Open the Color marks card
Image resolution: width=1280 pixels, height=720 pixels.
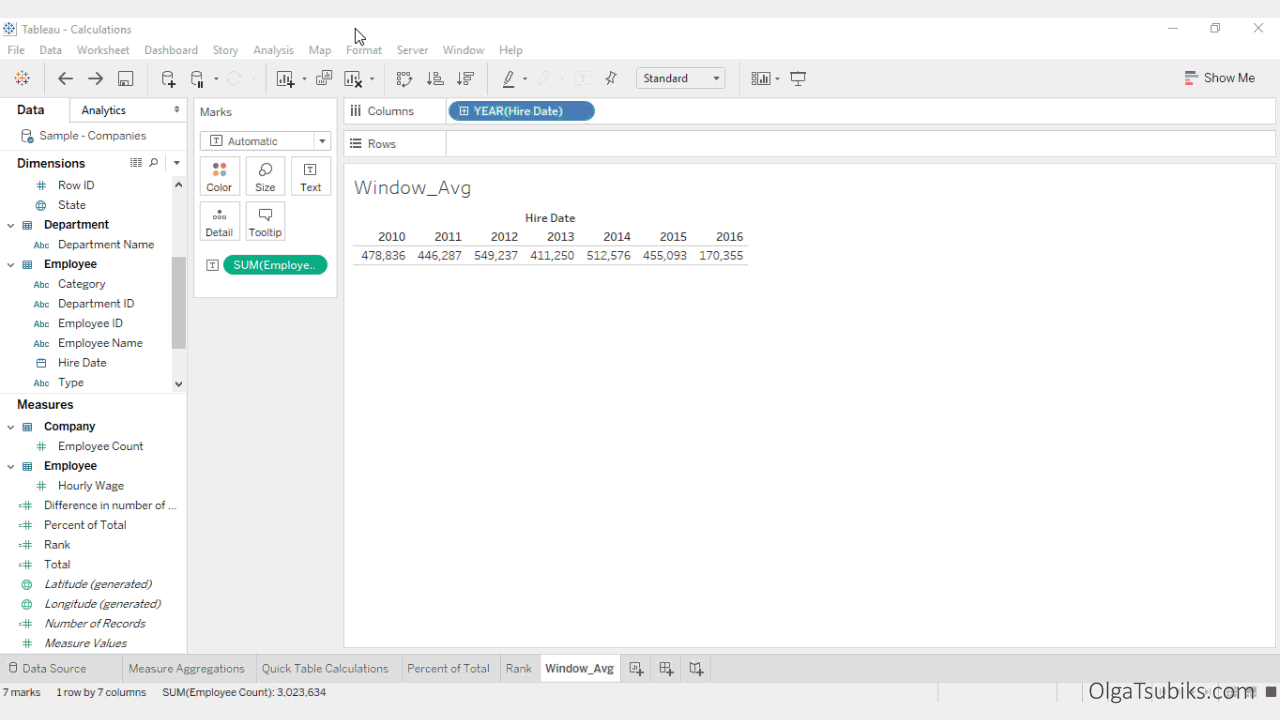click(x=219, y=176)
